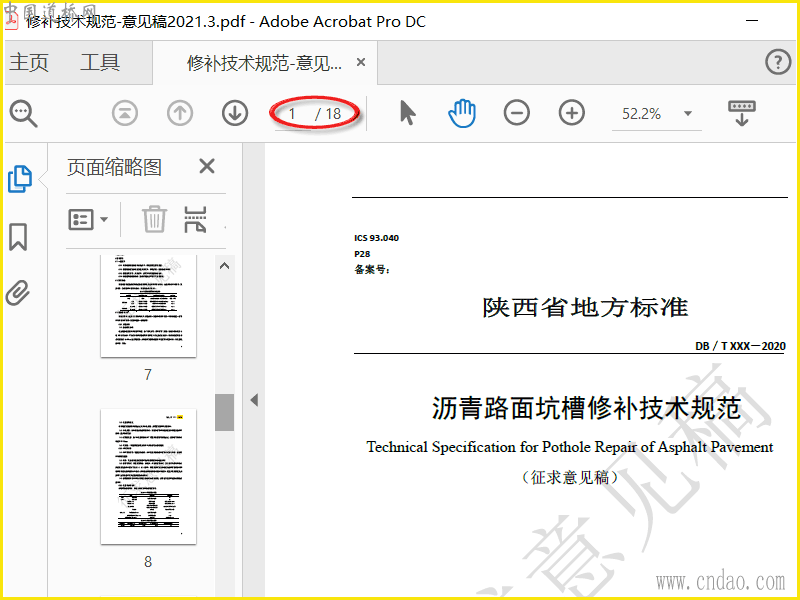
Task: Open the bookmarks panel icon
Action: click(x=18, y=237)
